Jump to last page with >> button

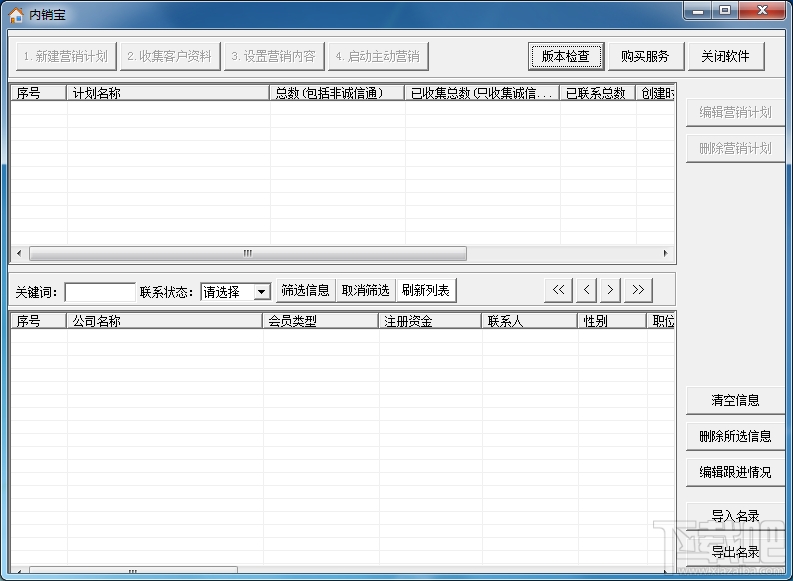point(638,290)
